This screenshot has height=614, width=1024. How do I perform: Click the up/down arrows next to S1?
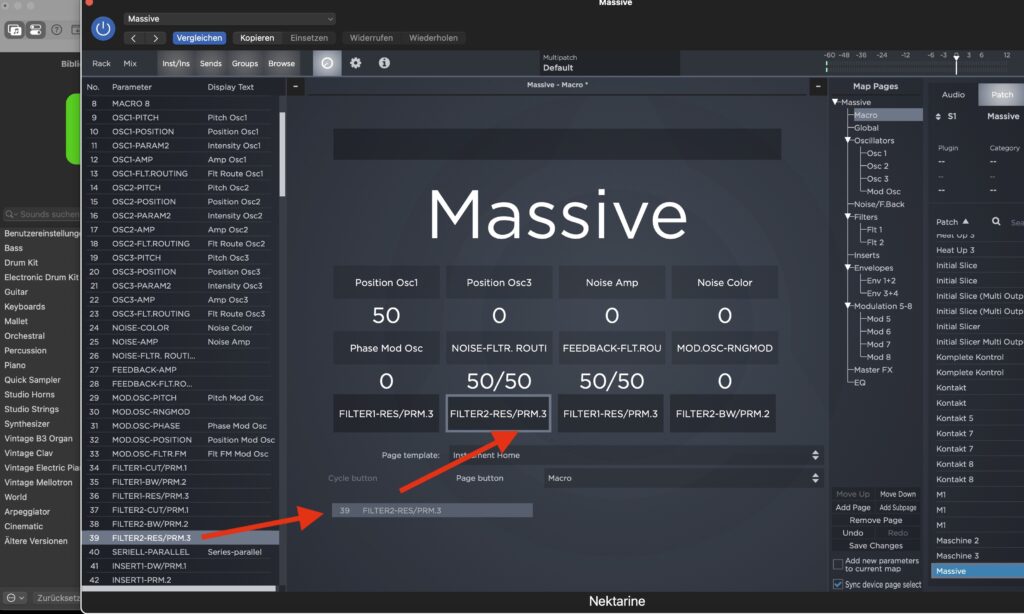[938, 116]
